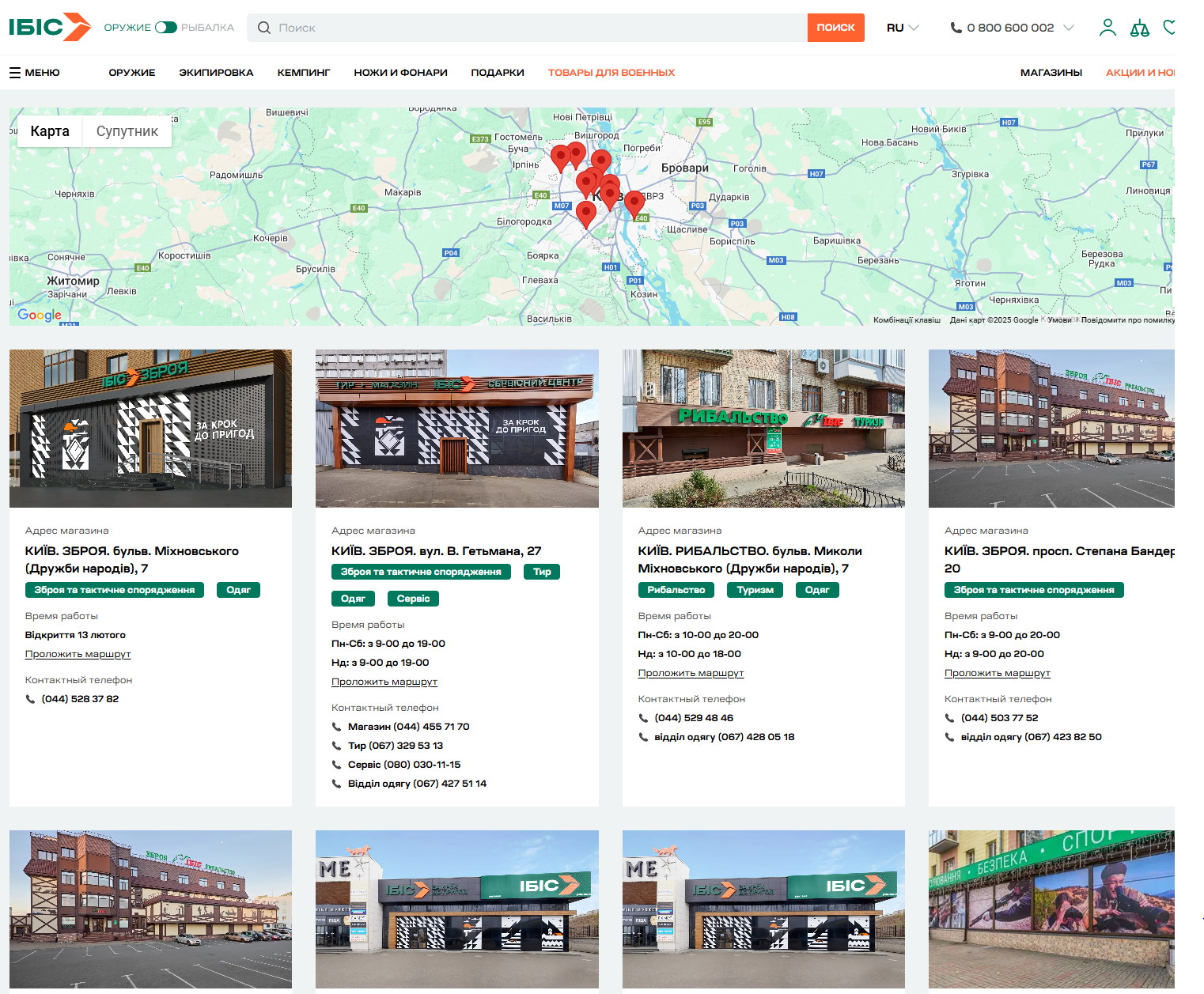Select Товары для военных menu item
1204x994 pixels.
click(x=611, y=73)
